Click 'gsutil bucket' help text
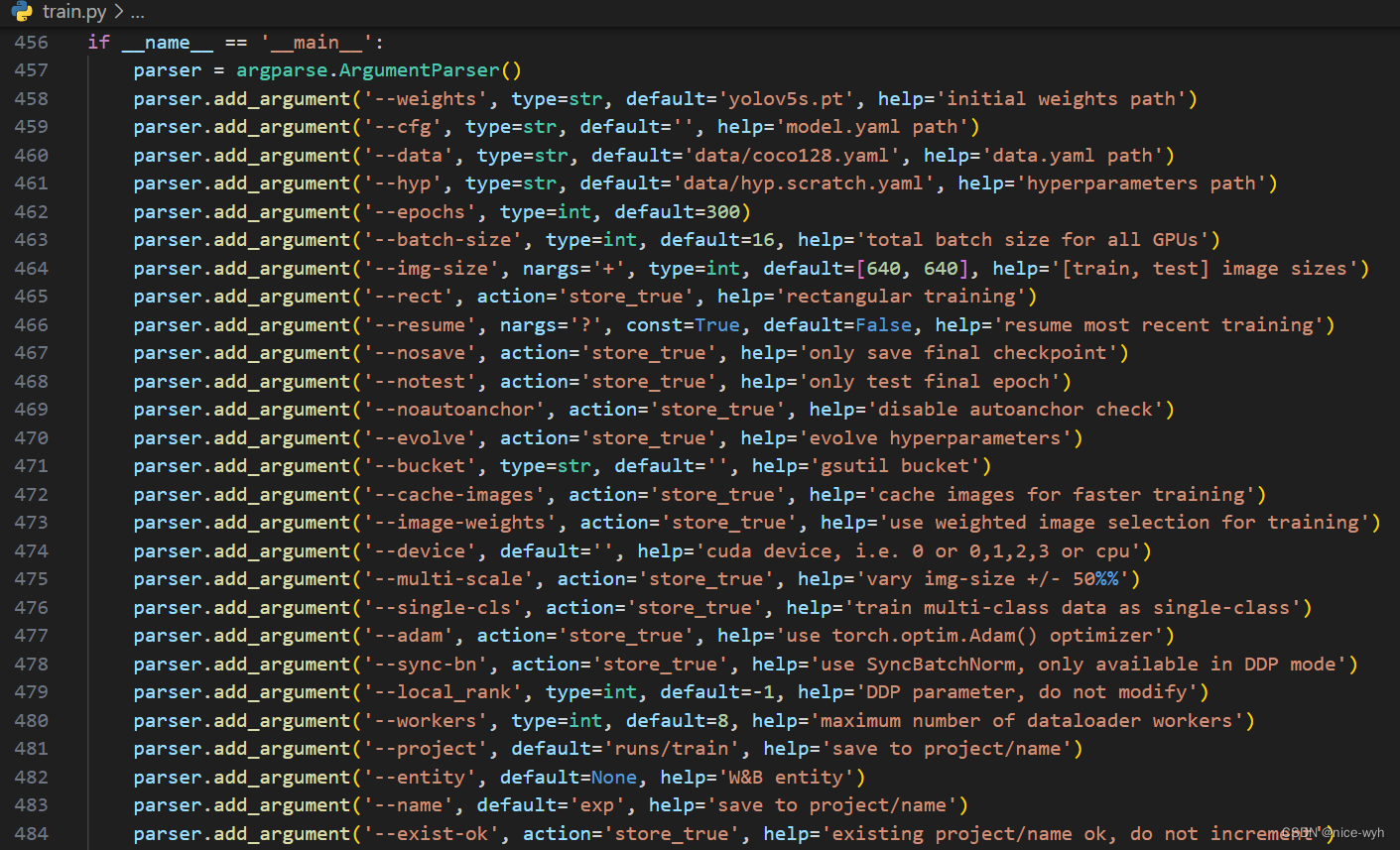1400x850 pixels. tap(895, 466)
